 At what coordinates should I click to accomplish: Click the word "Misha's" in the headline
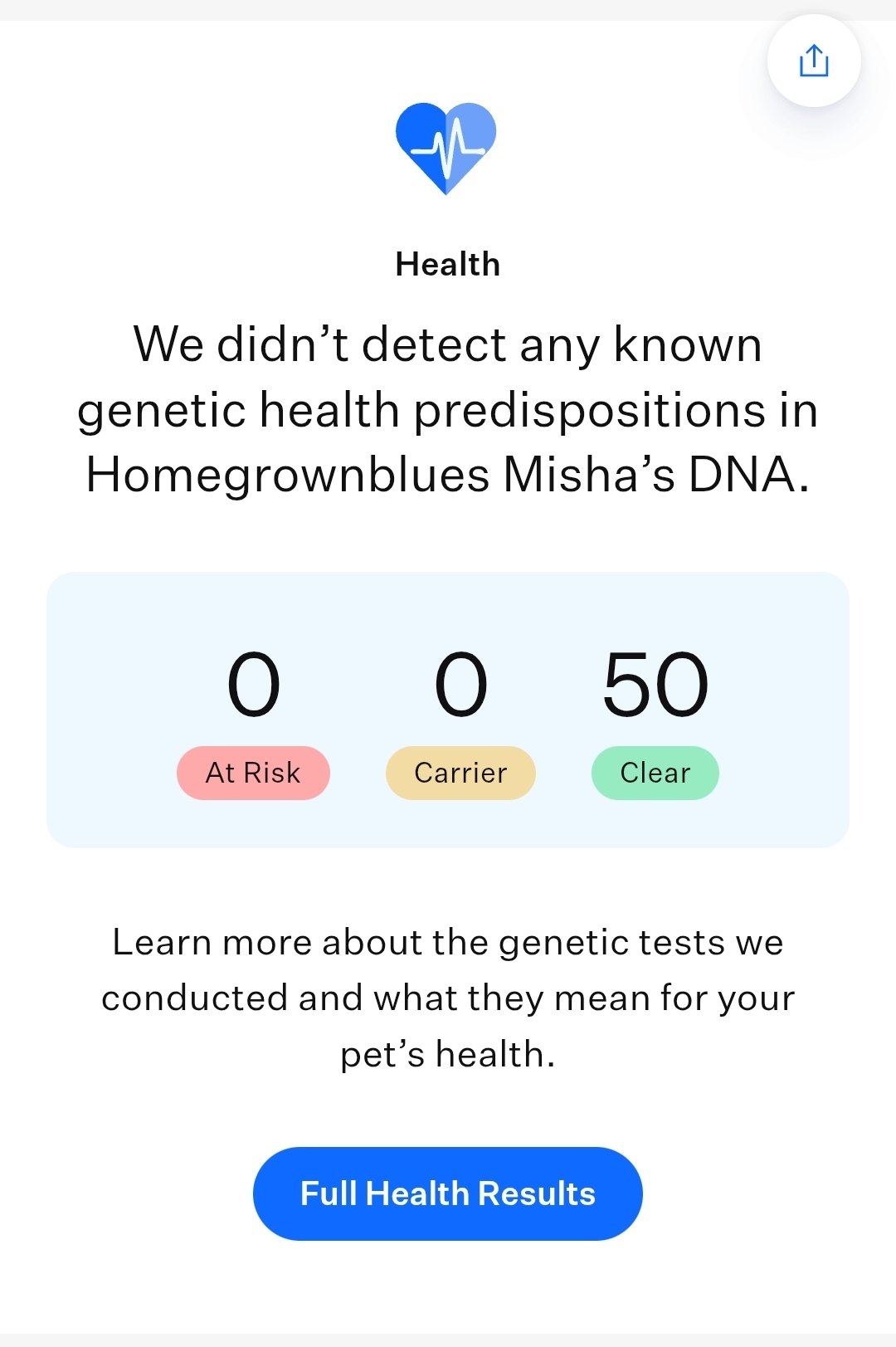pyautogui.click(x=589, y=475)
